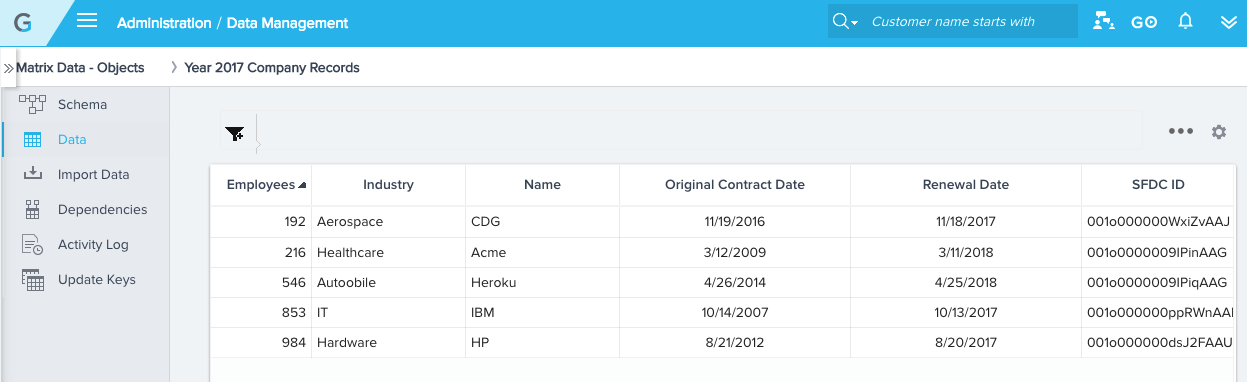This screenshot has width=1247, height=382.
Task: Open the Schema section
Action: [82, 104]
